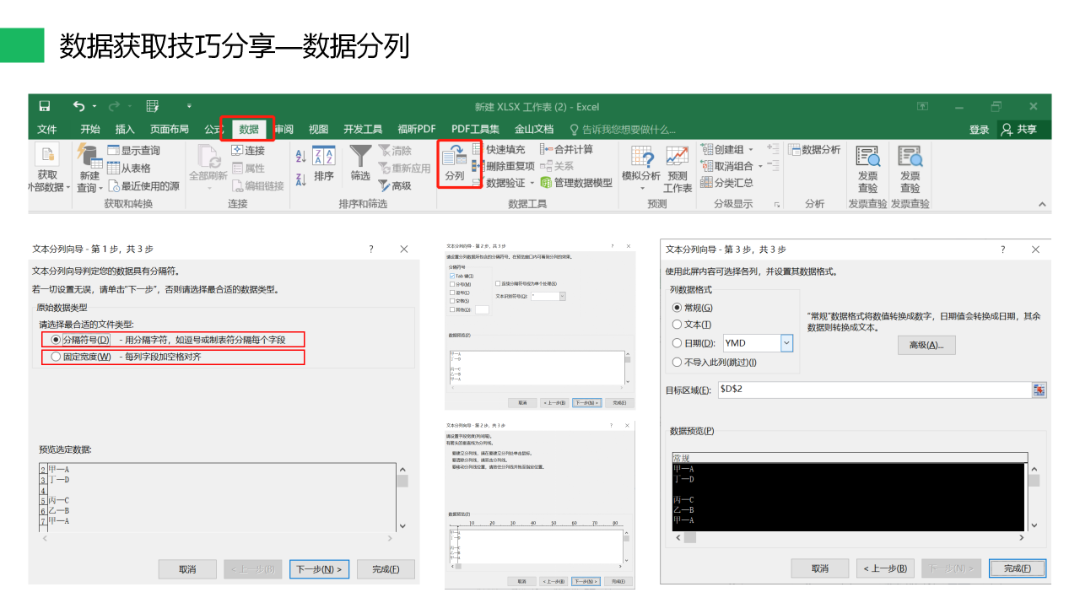
Task: Select the 分隔符号 radio button
Action: [56, 340]
